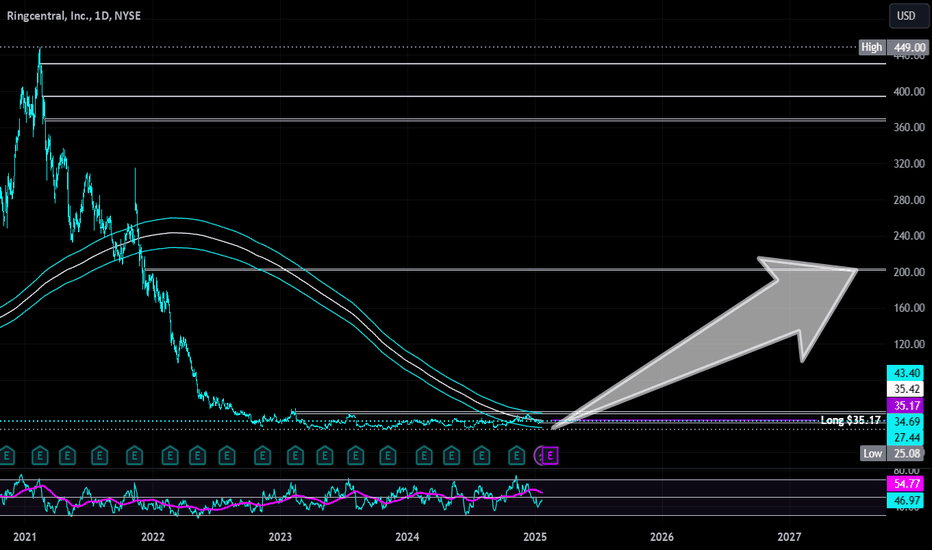
Task: Click the purple 35.17 price label
Action: point(906,406)
